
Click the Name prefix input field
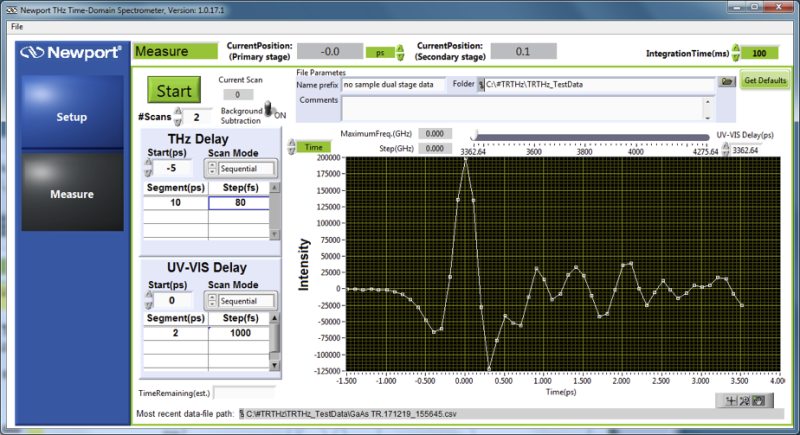pos(392,85)
